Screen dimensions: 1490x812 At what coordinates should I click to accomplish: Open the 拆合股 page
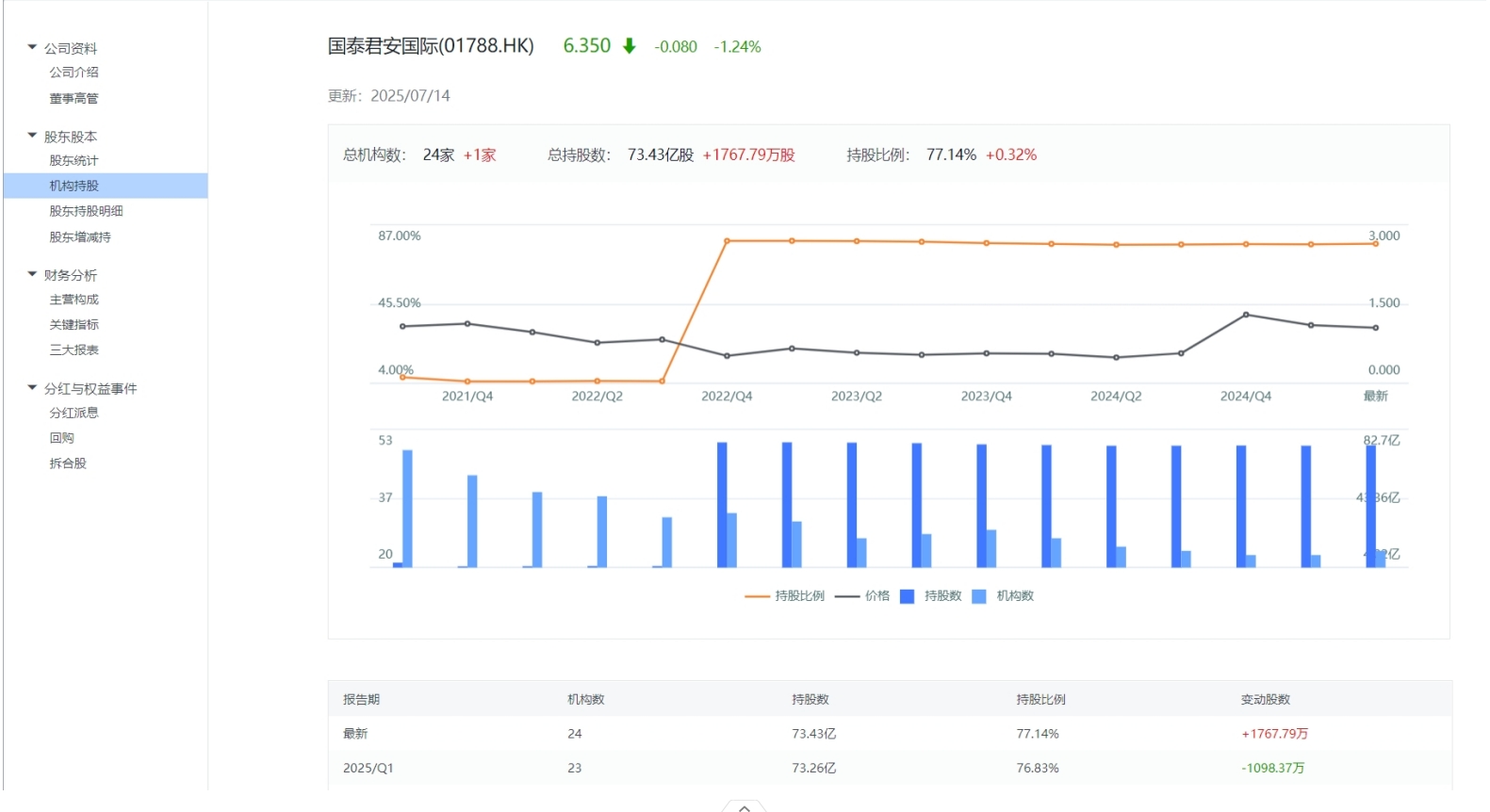tap(68, 463)
